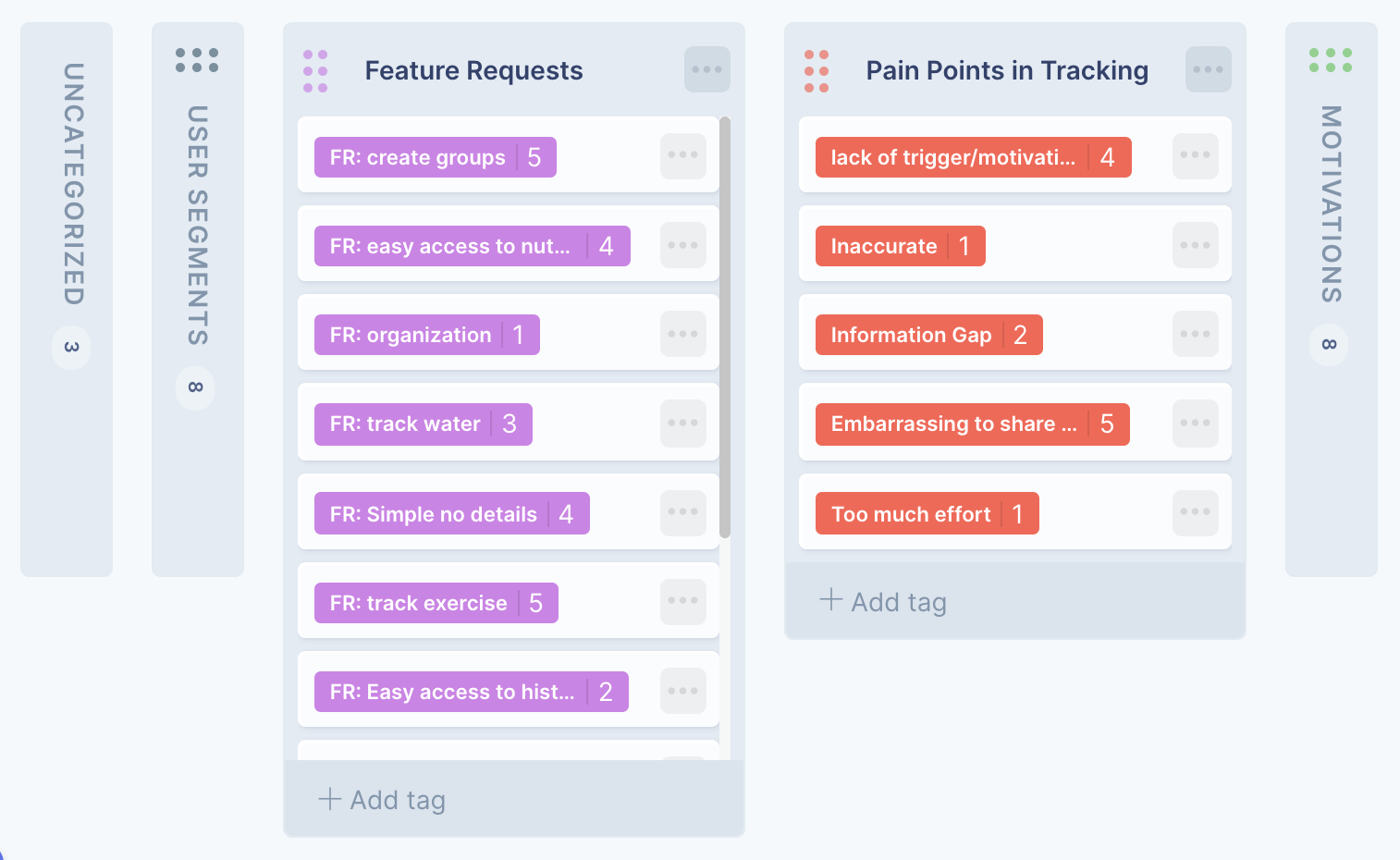
Task: Click the Feature Requests purple drag handle dots
Action: point(315,71)
